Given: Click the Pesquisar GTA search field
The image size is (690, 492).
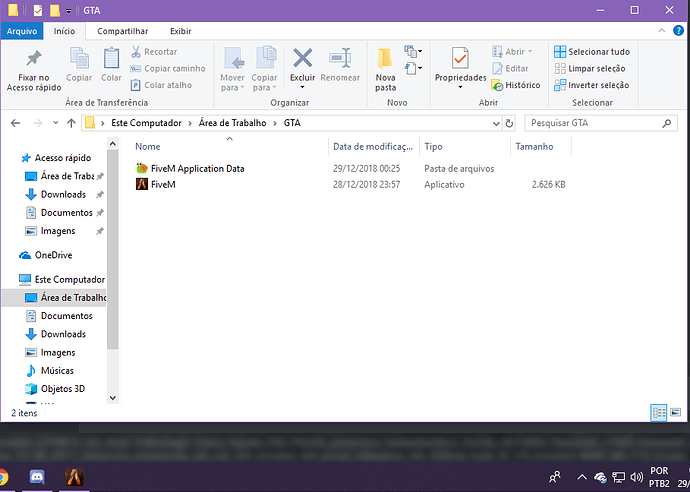Looking at the screenshot, I should [x=595, y=123].
